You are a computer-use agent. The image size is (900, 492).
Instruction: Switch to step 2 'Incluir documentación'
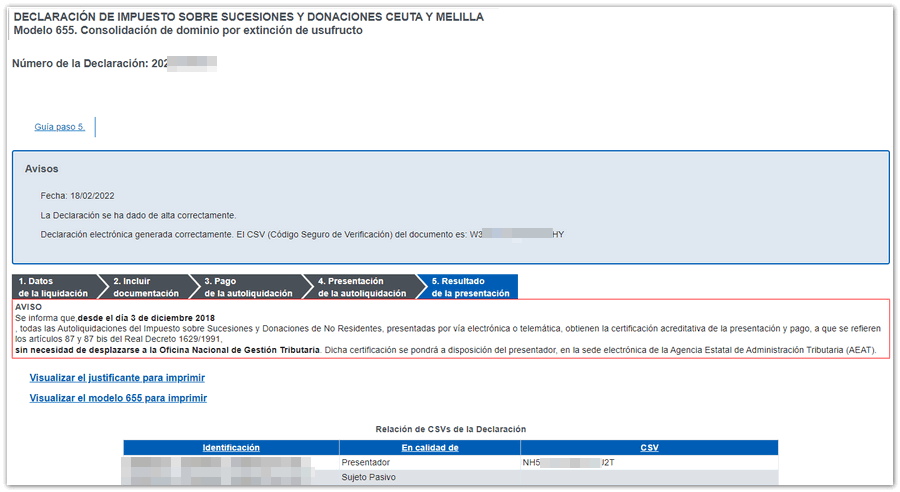click(146, 287)
